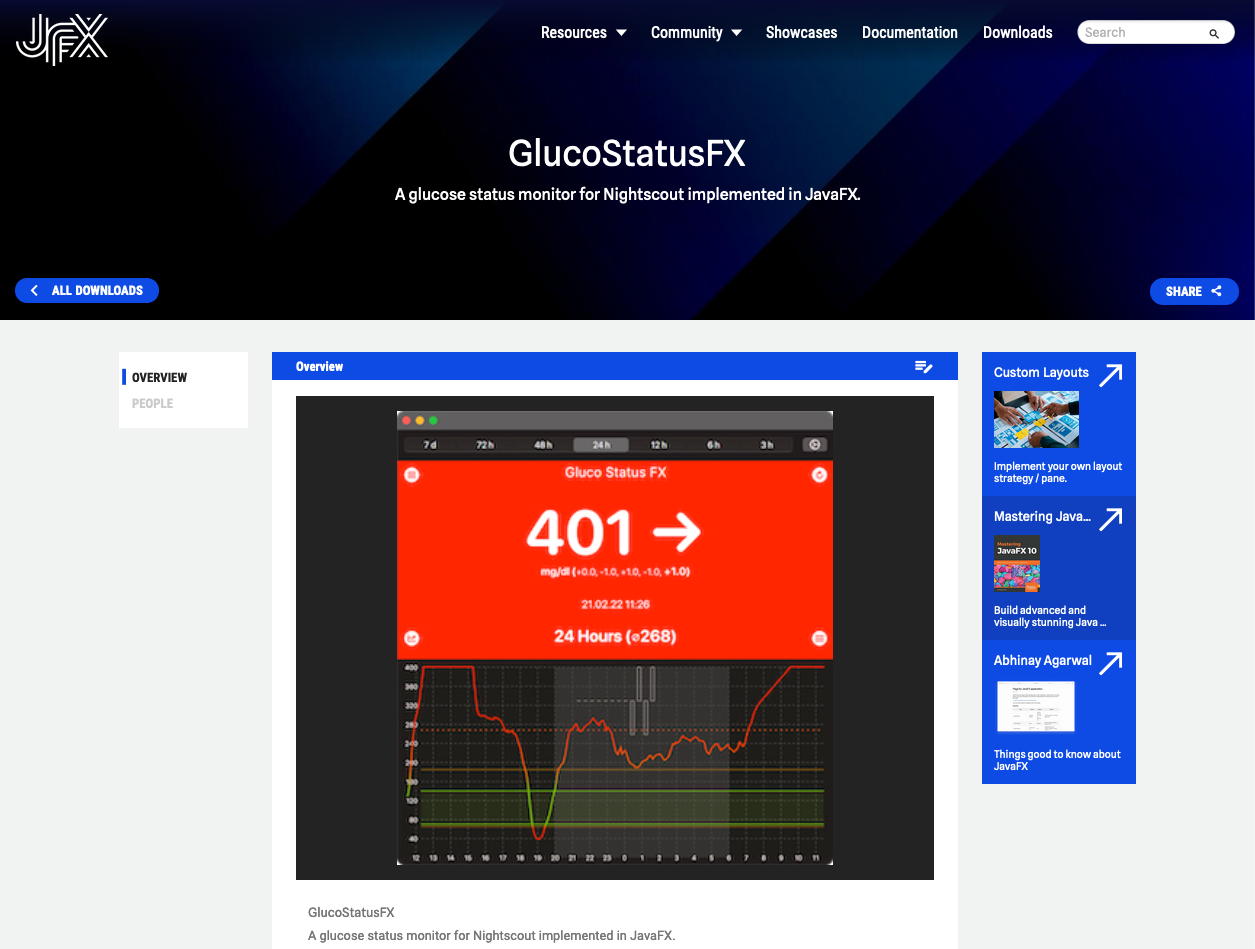Click the Abhinay Agarwal article thumbnail
Viewport: 1255px width, 949px height.
[1036, 707]
